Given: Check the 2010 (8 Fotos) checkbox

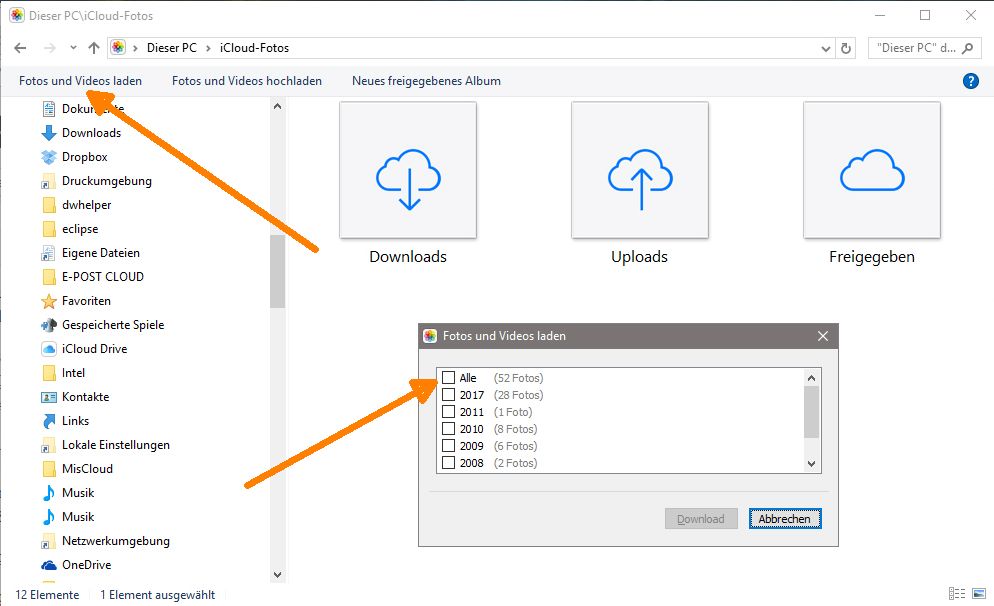Looking at the screenshot, I should 448,429.
